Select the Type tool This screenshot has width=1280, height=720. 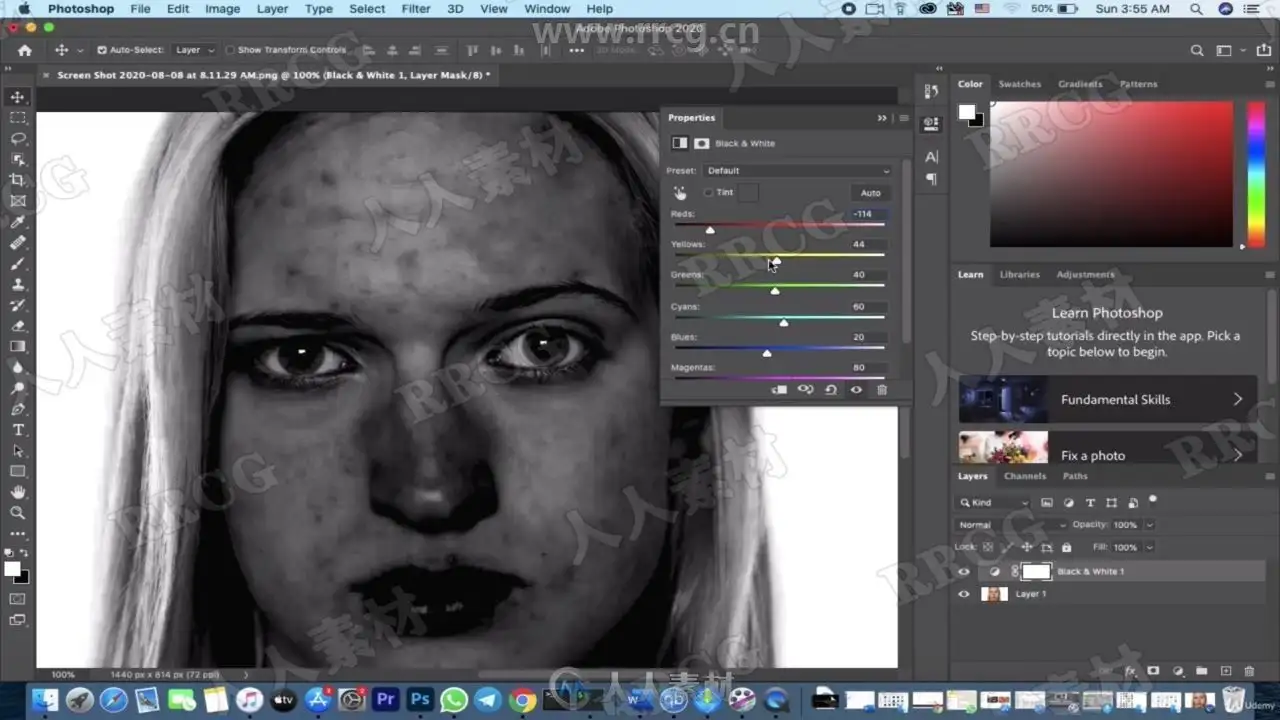pos(18,429)
